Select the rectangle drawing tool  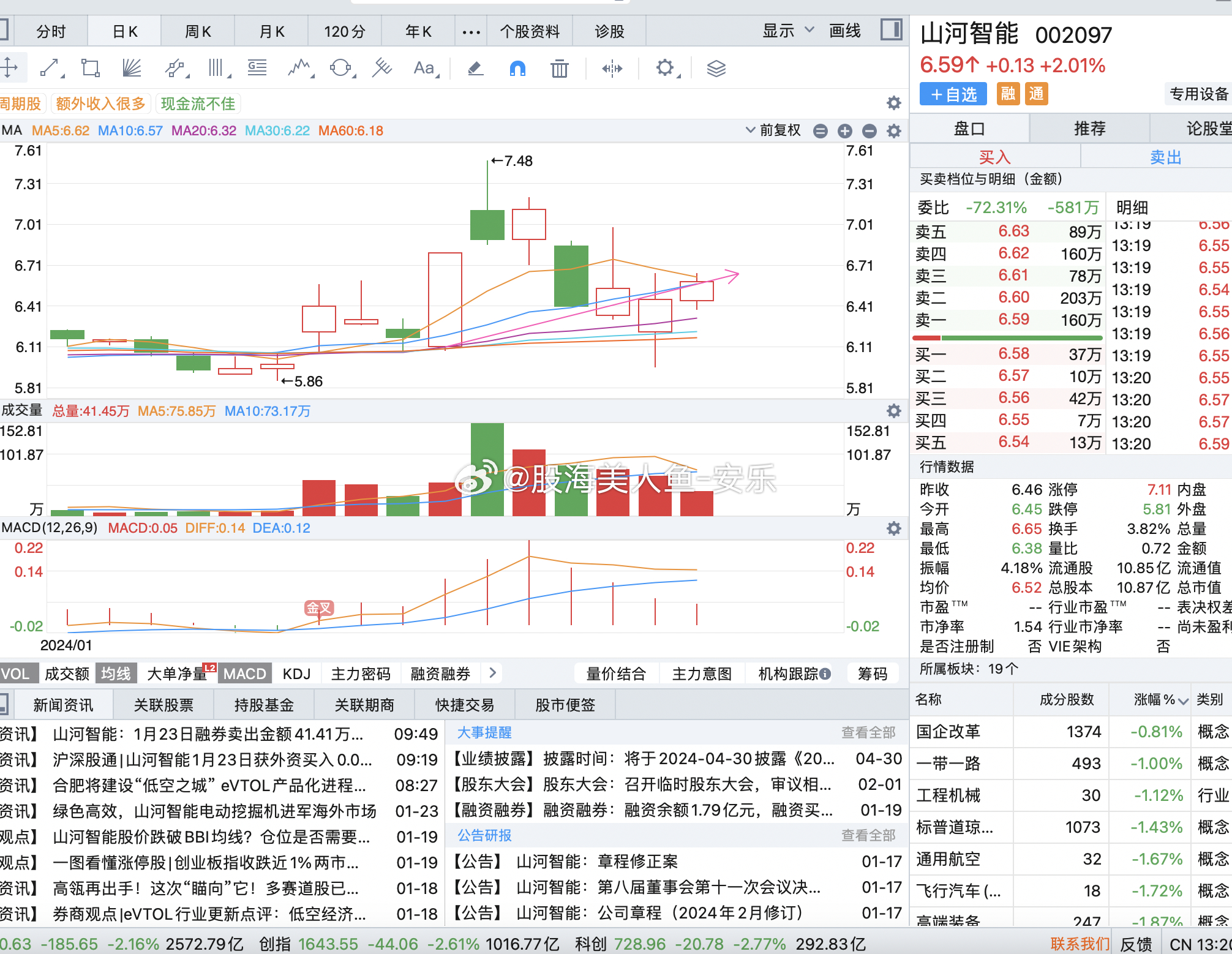(91, 67)
